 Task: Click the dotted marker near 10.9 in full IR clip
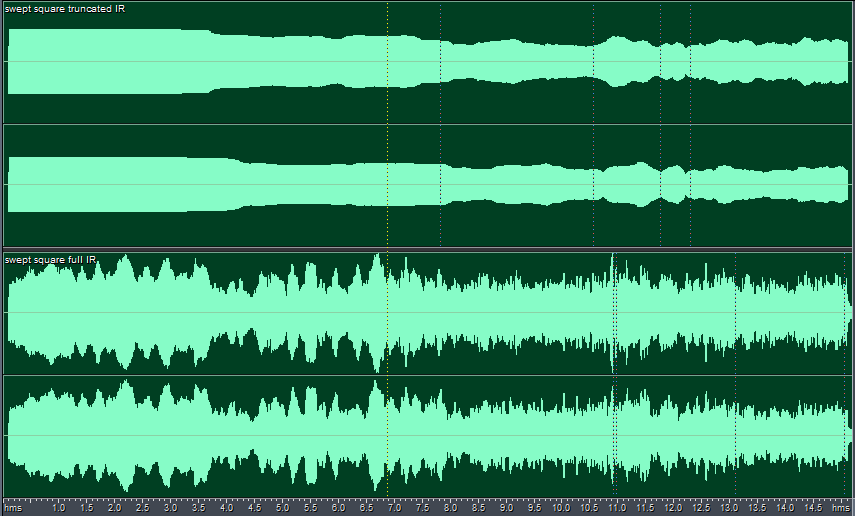point(615,374)
